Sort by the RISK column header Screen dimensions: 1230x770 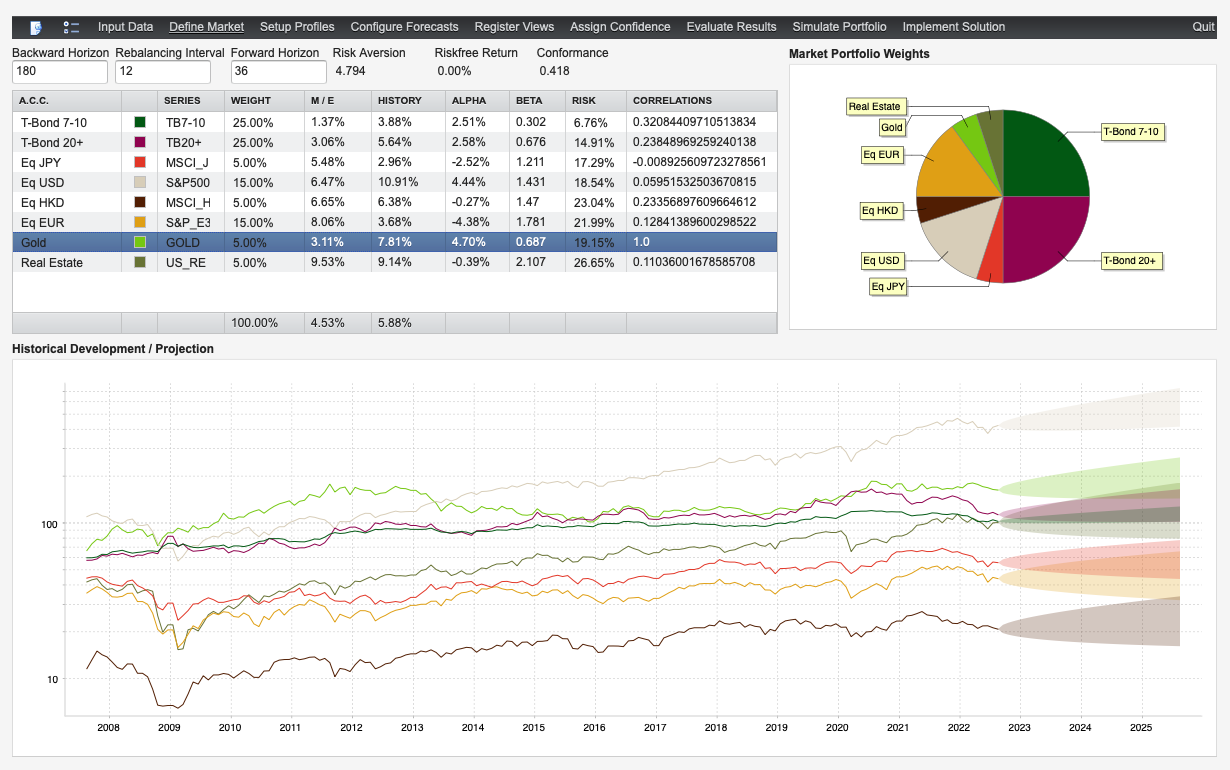tap(596, 101)
